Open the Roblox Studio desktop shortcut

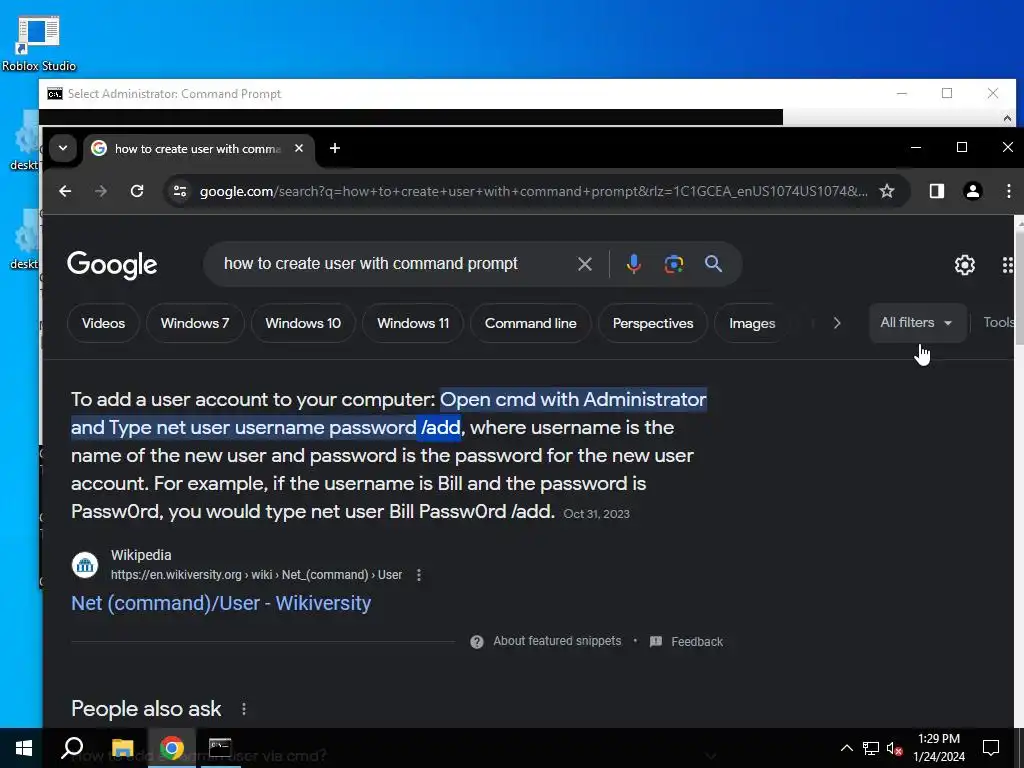(39, 43)
